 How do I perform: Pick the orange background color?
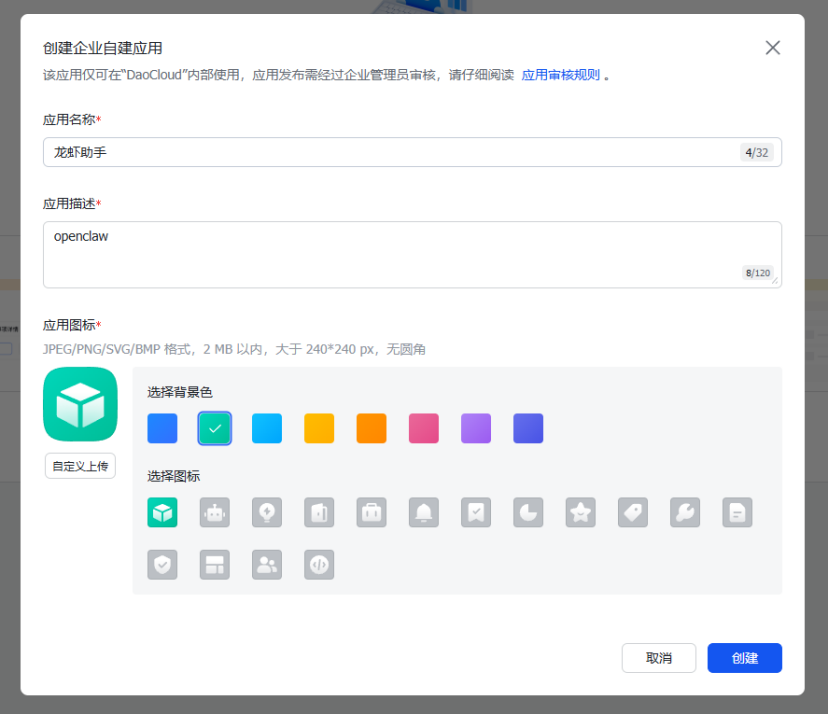[x=371, y=428]
